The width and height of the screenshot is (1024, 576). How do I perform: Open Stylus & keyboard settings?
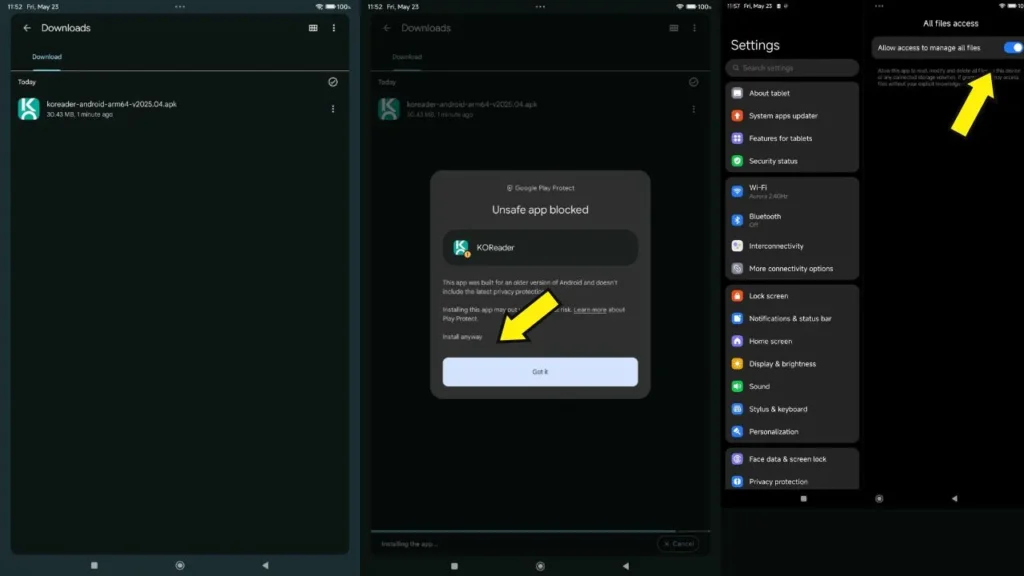(792, 409)
